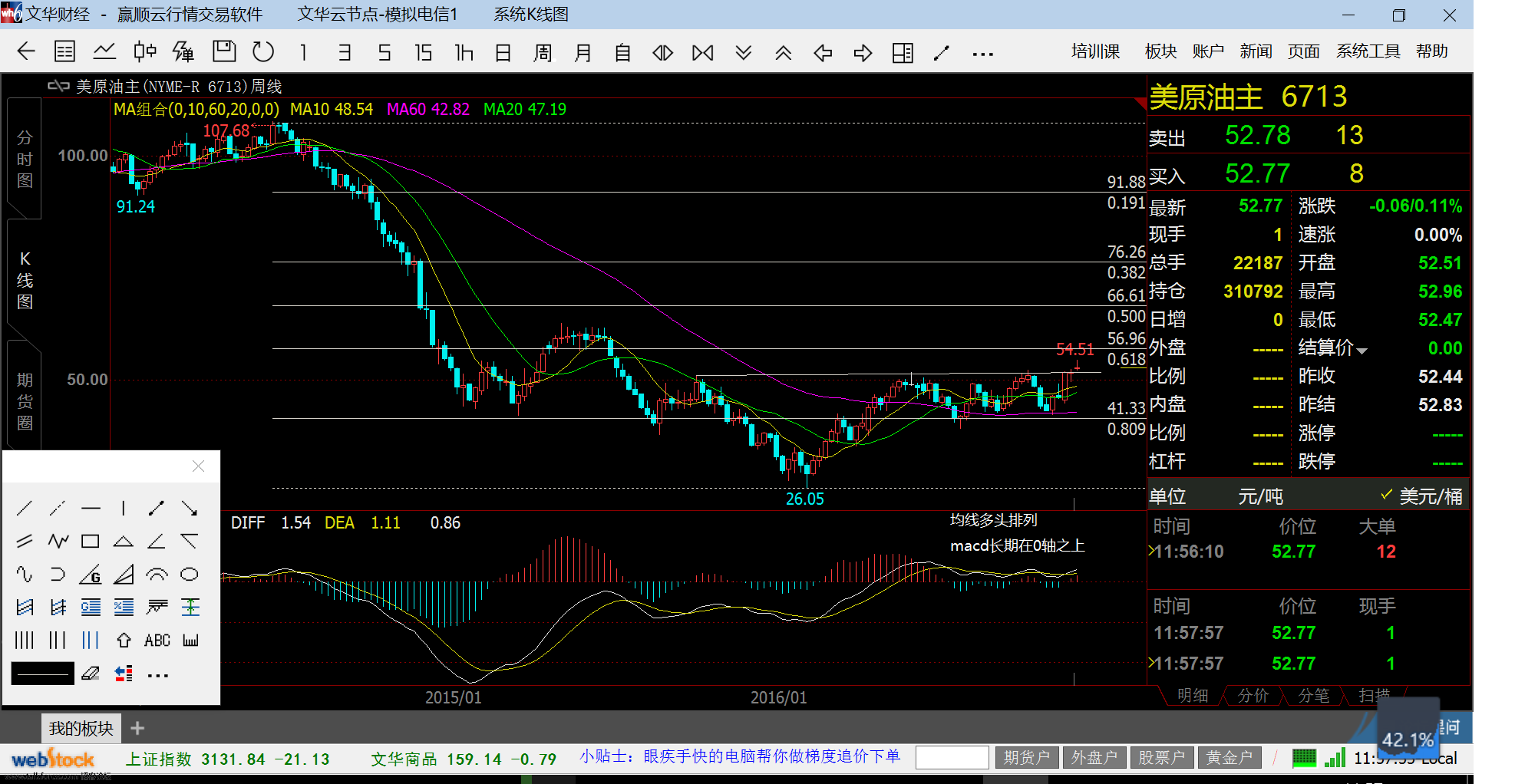Pick the Gann angle tool with G
This screenshot has height=784, width=1515.
pyautogui.click(x=91, y=574)
